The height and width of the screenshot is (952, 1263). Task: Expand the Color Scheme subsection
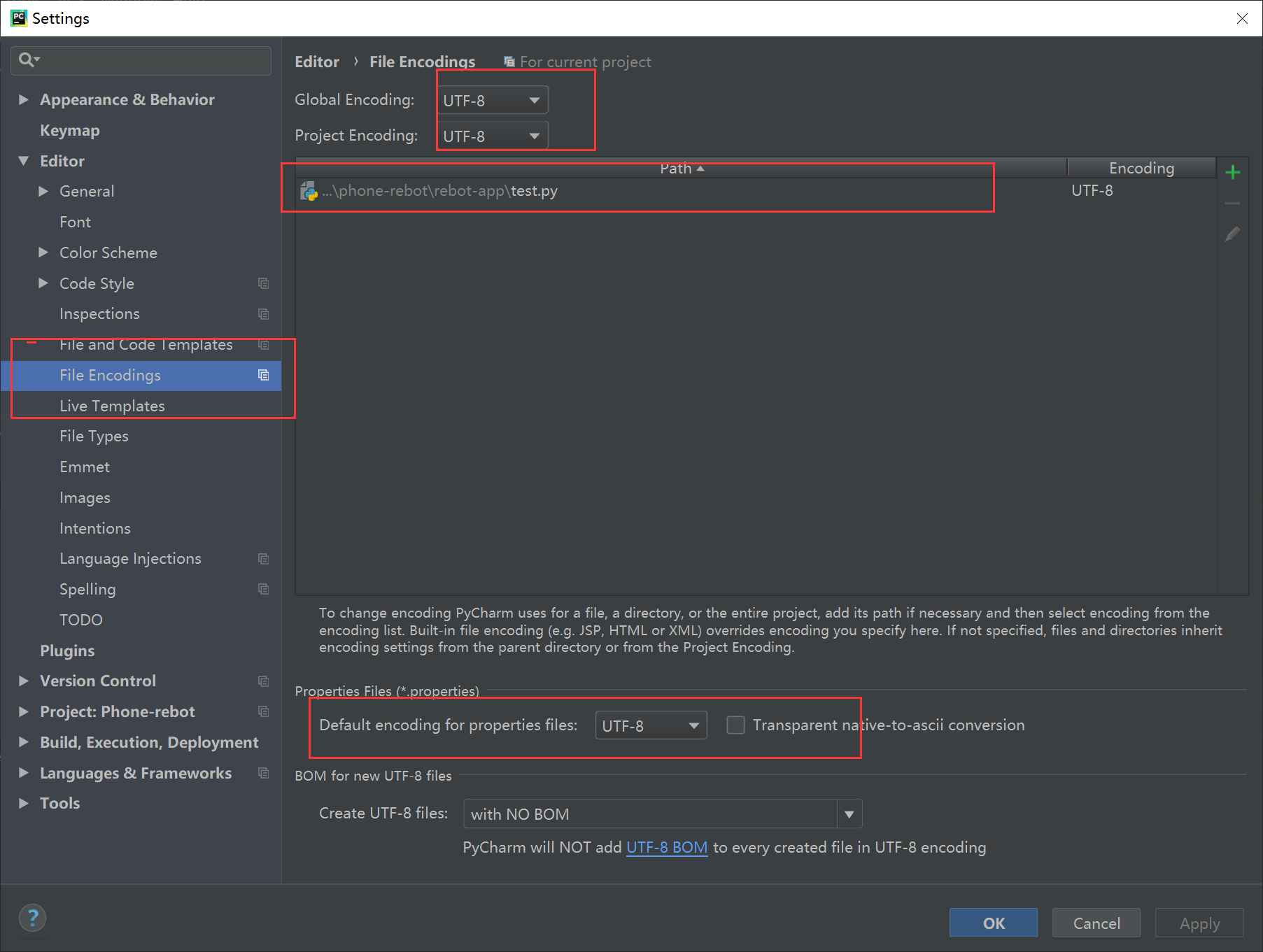click(43, 253)
